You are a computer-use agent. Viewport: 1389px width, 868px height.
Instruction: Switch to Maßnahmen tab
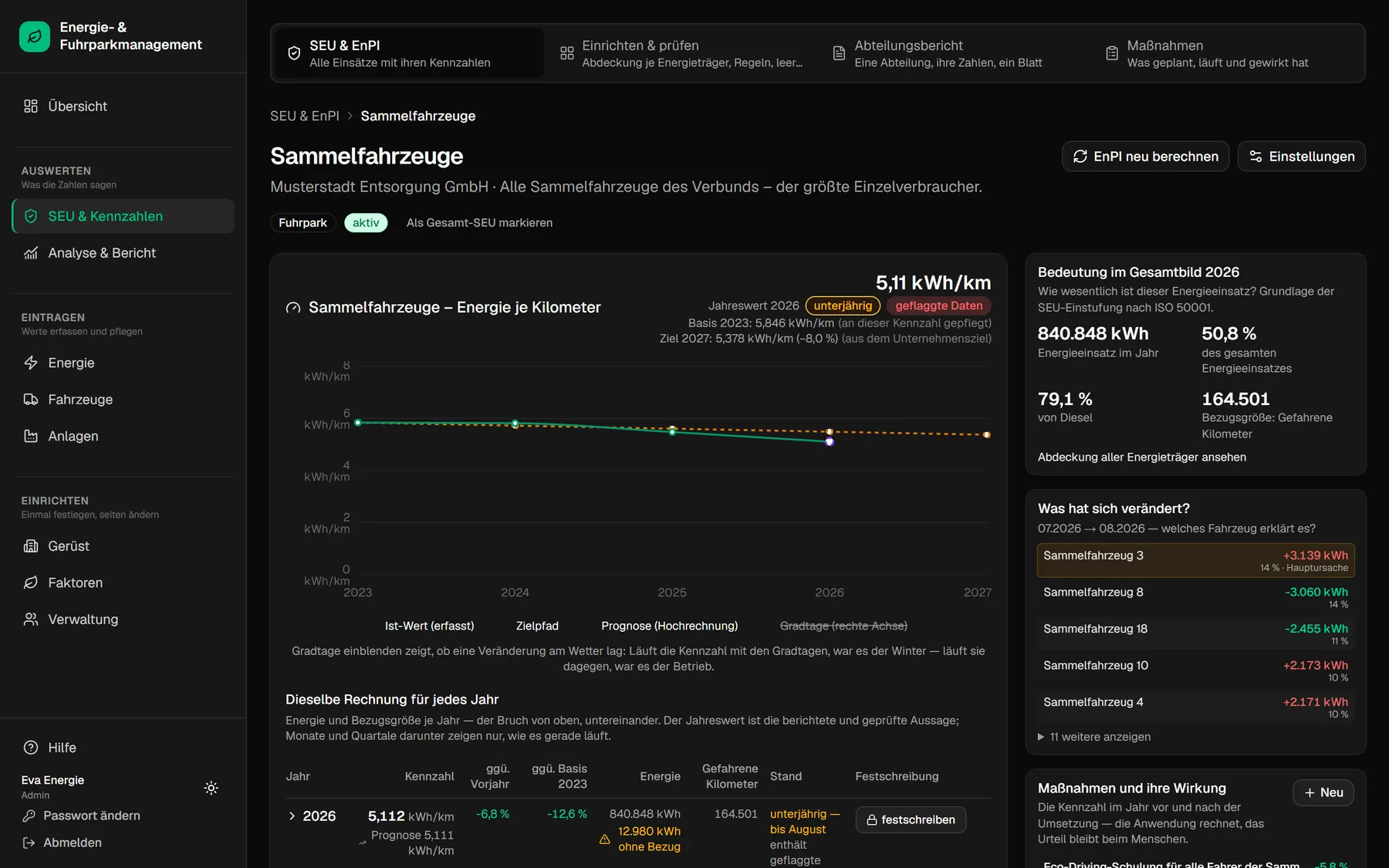pyautogui.click(x=1226, y=53)
